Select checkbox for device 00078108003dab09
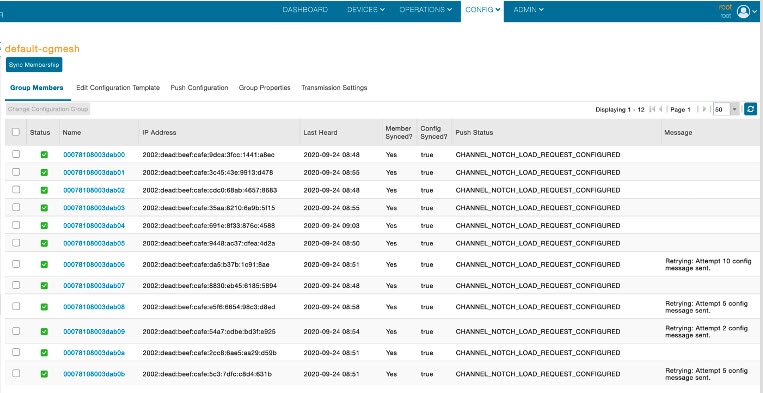 (16, 331)
